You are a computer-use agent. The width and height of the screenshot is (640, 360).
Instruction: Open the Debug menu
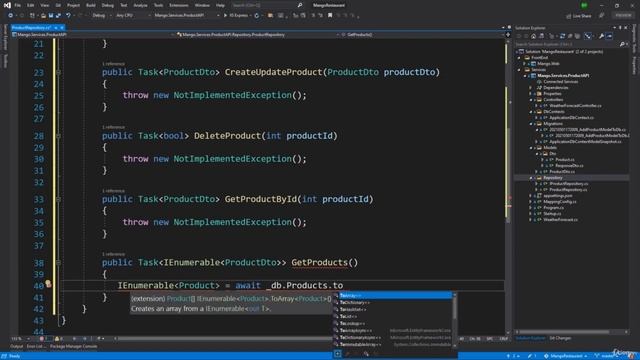(108, 5)
